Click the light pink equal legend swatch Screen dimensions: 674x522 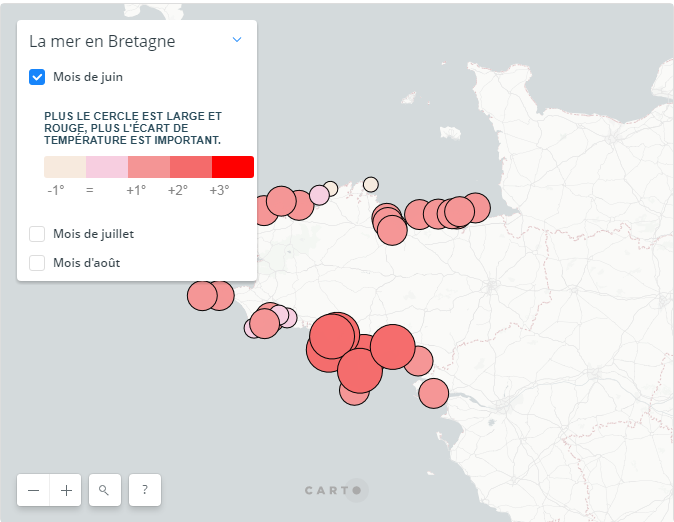pyautogui.click(x=107, y=166)
